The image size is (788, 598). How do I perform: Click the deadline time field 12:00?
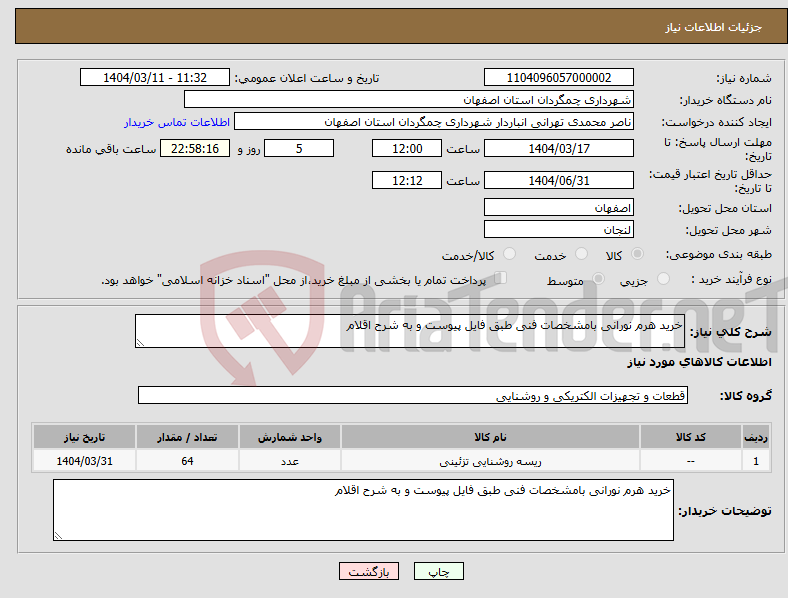pos(407,148)
